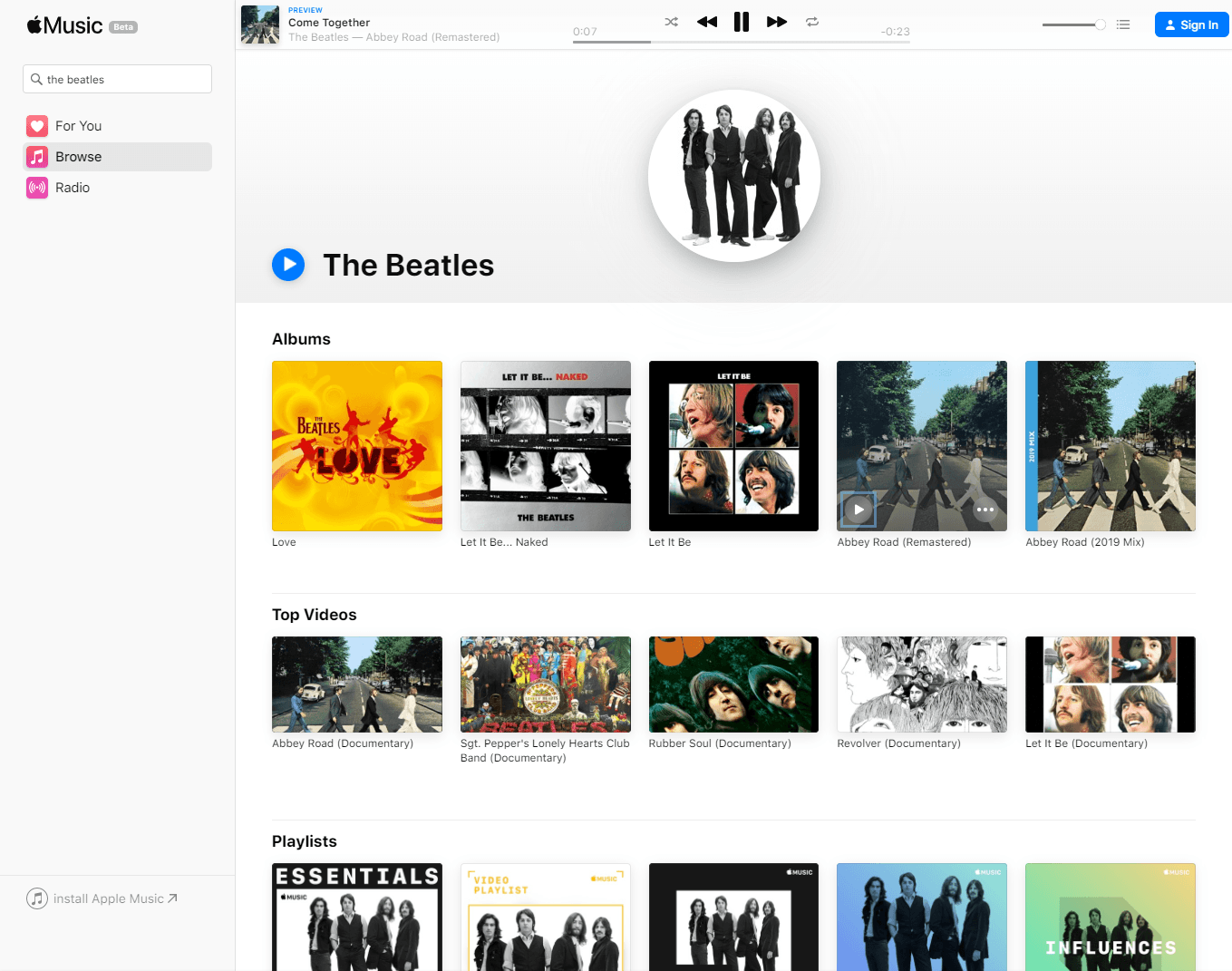Click the Playlists section heading
Image resolution: width=1232 pixels, height=971 pixels.
pos(305,841)
